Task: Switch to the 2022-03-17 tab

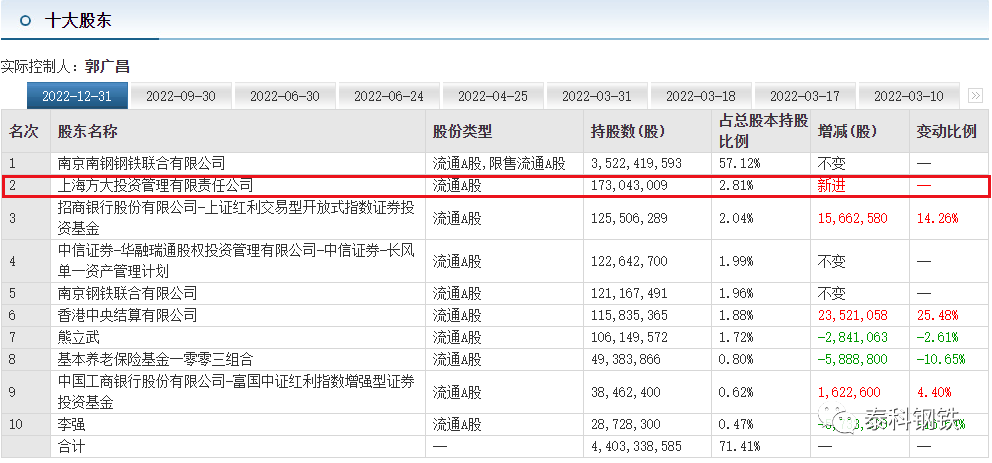Action: [805, 96]
